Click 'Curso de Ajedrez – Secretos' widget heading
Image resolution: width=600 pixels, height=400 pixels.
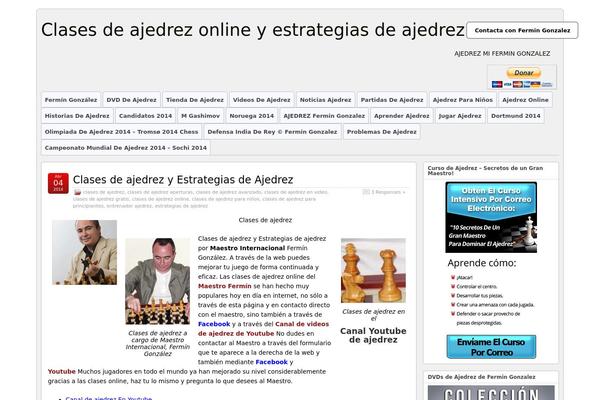coord(485,170)
